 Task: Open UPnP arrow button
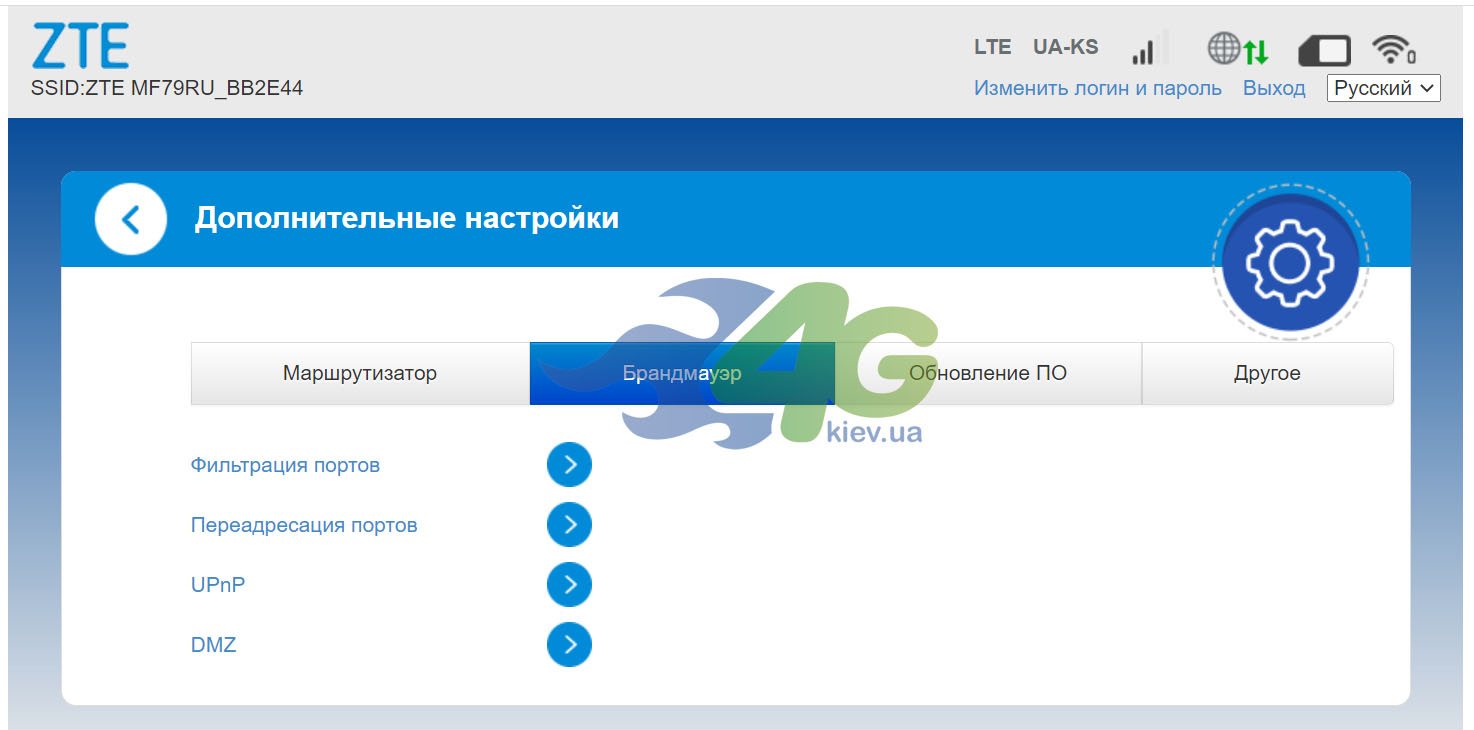click(569, 585)
